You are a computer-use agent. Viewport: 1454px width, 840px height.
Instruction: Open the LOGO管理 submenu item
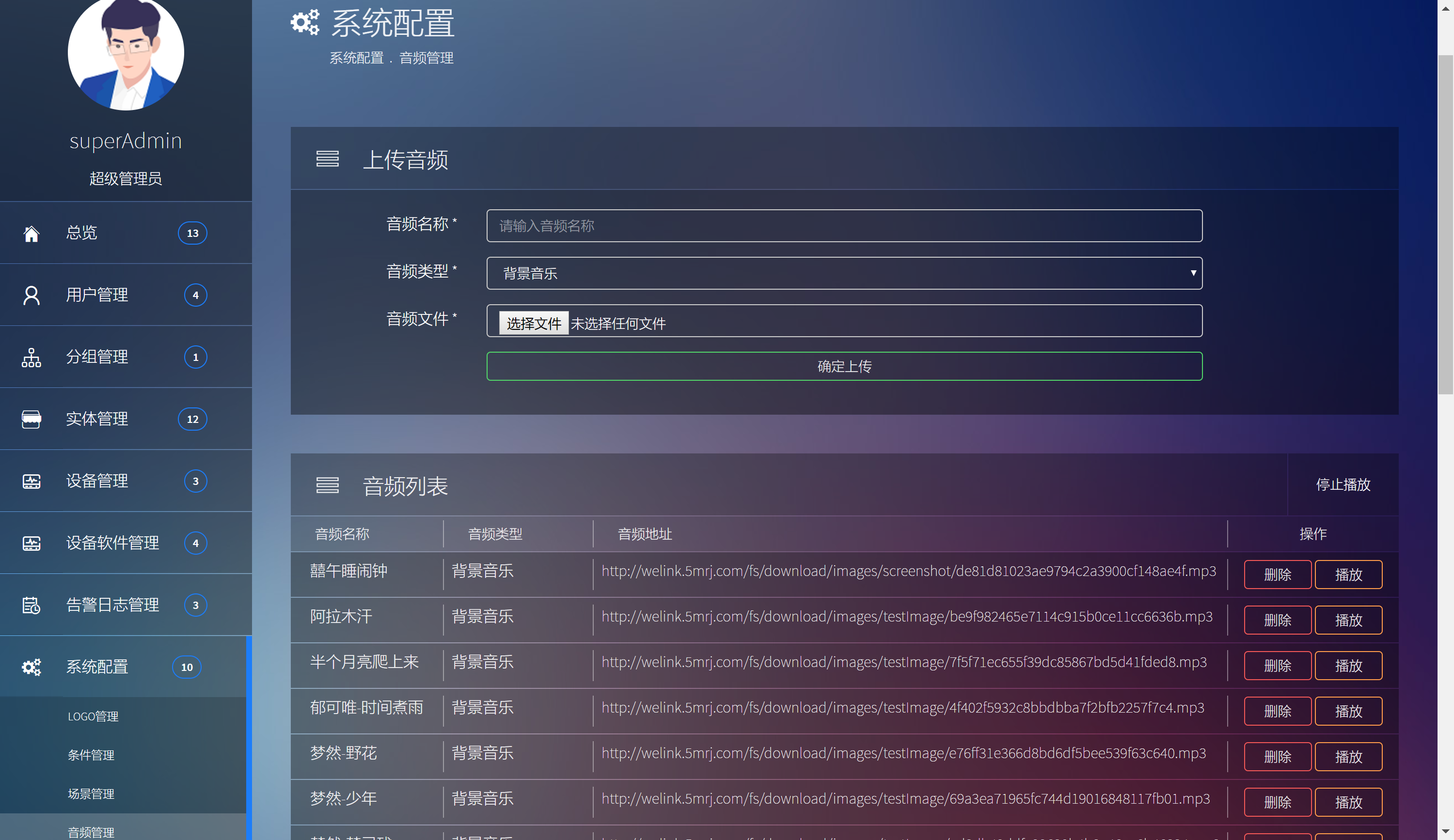[x=93, y=716]
